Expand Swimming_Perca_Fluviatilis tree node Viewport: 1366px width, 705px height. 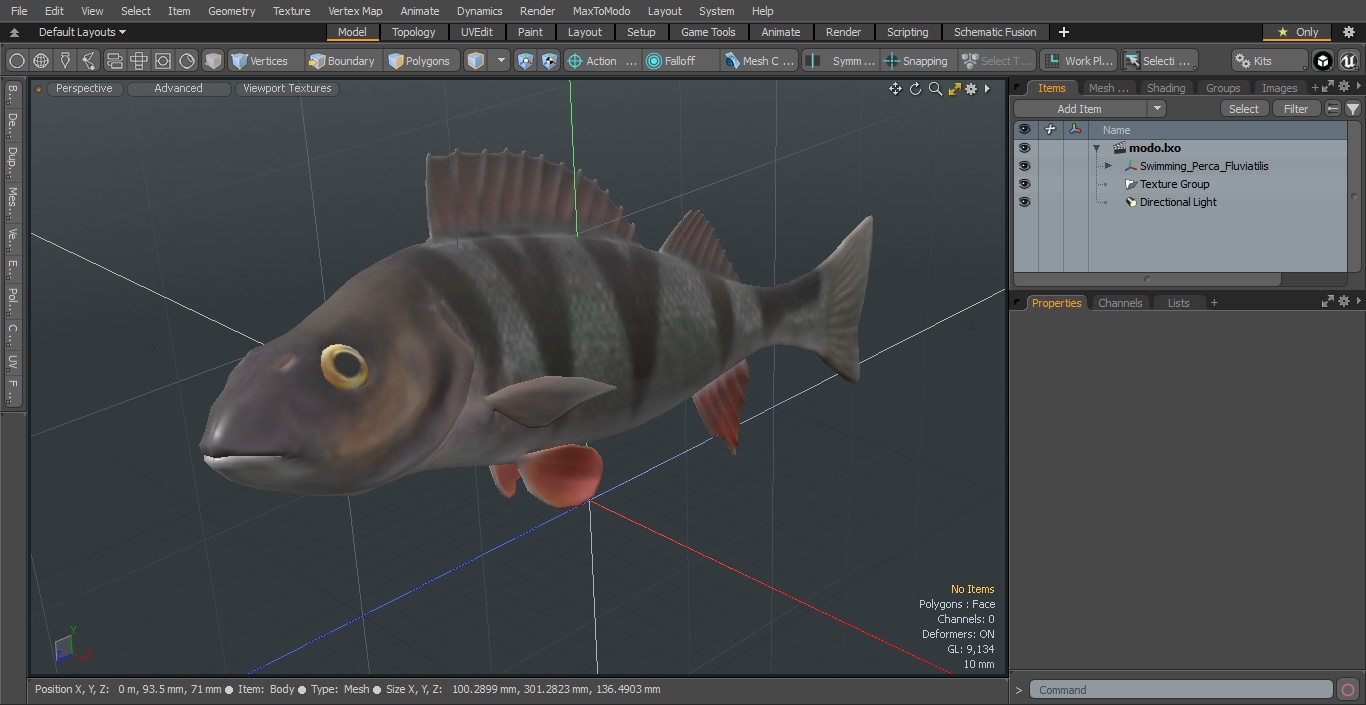coord(1108,166)
